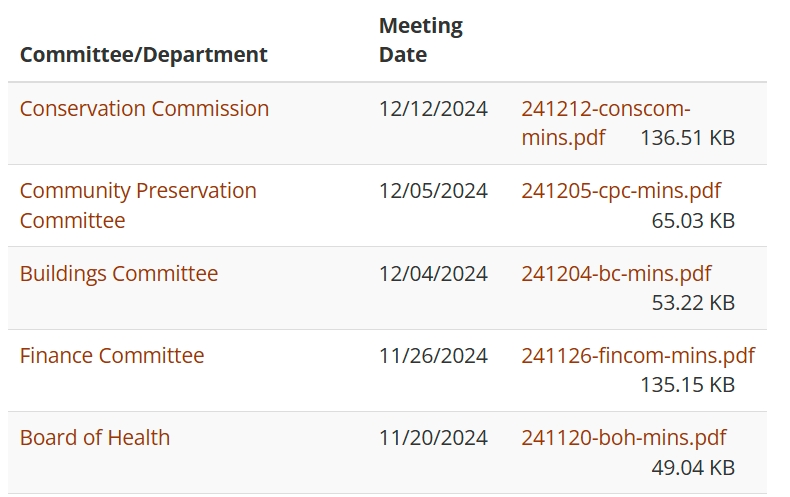
Task: Open the Board of Health link
Action: coord(95,438)
